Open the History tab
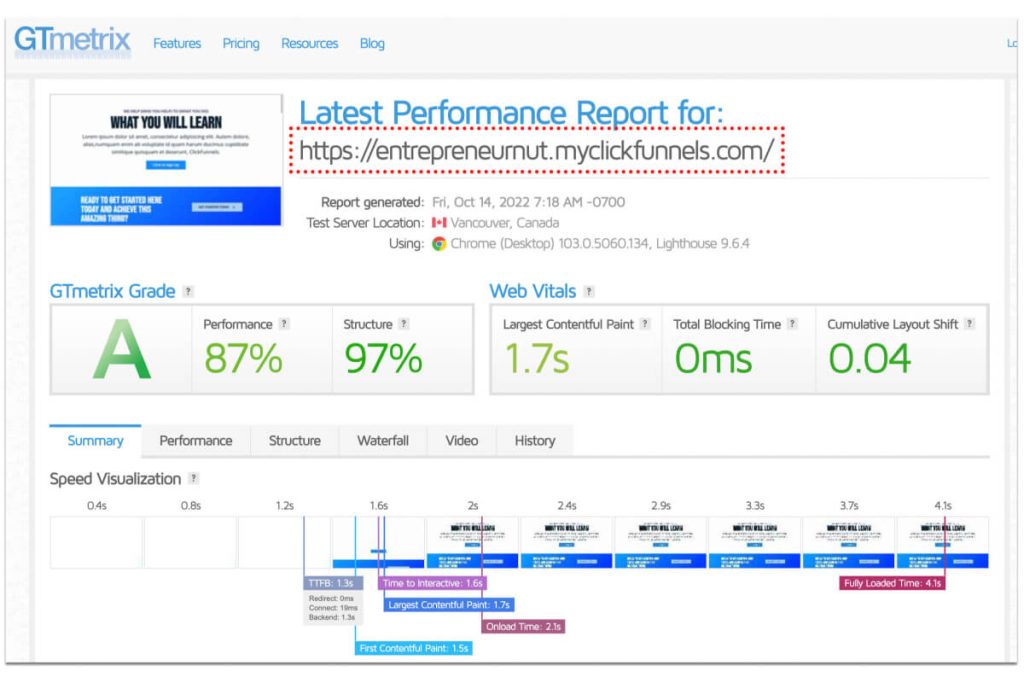1024x683 pixels. point(534,440)
